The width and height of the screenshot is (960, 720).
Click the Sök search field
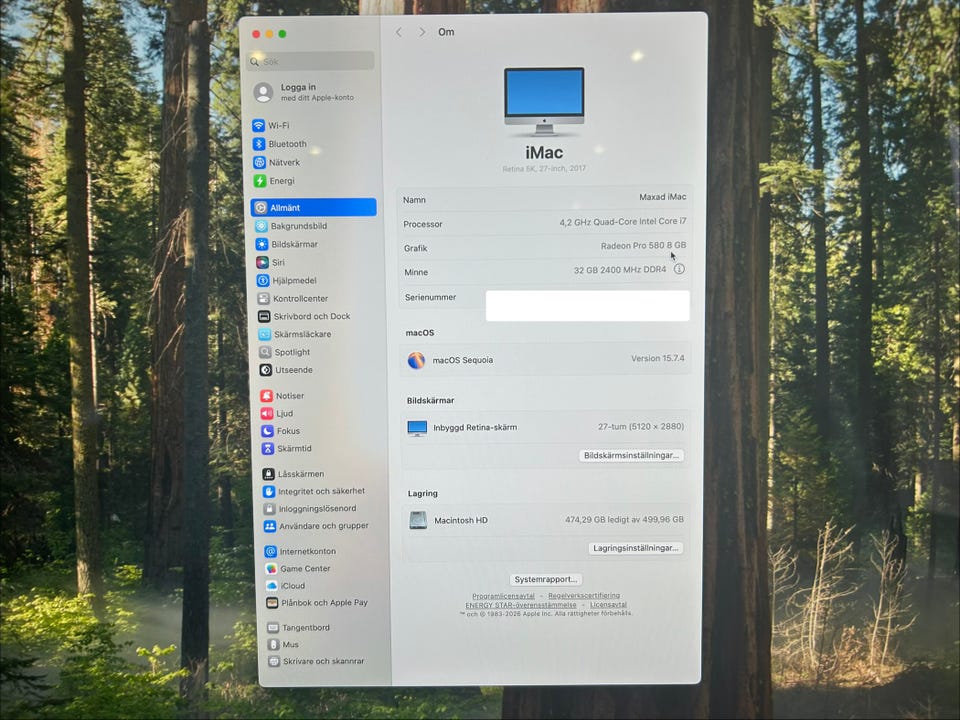point(310,61)
